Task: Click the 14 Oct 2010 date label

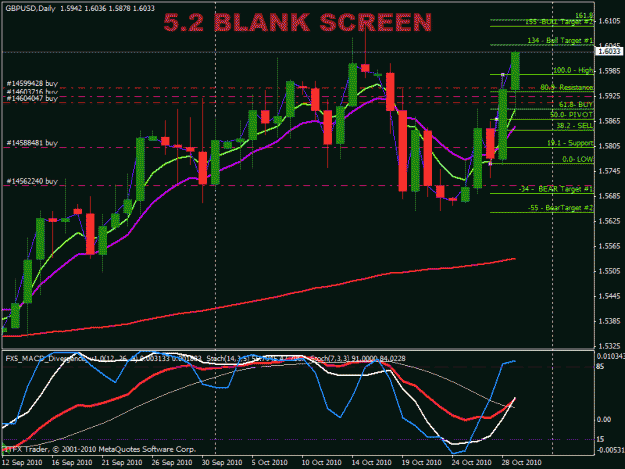Action: 371,462
